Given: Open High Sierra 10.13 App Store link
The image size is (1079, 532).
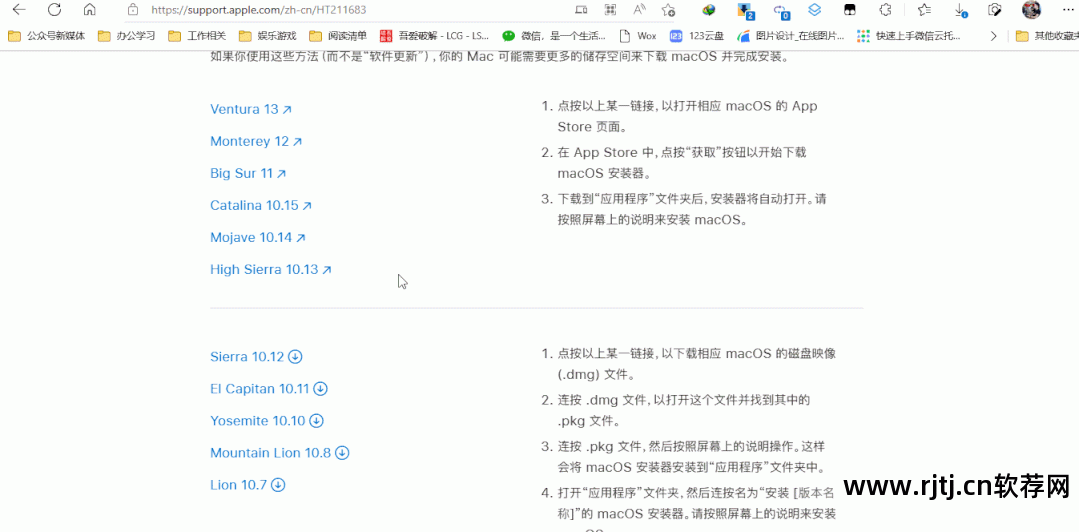Looking at the screenshot, I should click(271, 269).
